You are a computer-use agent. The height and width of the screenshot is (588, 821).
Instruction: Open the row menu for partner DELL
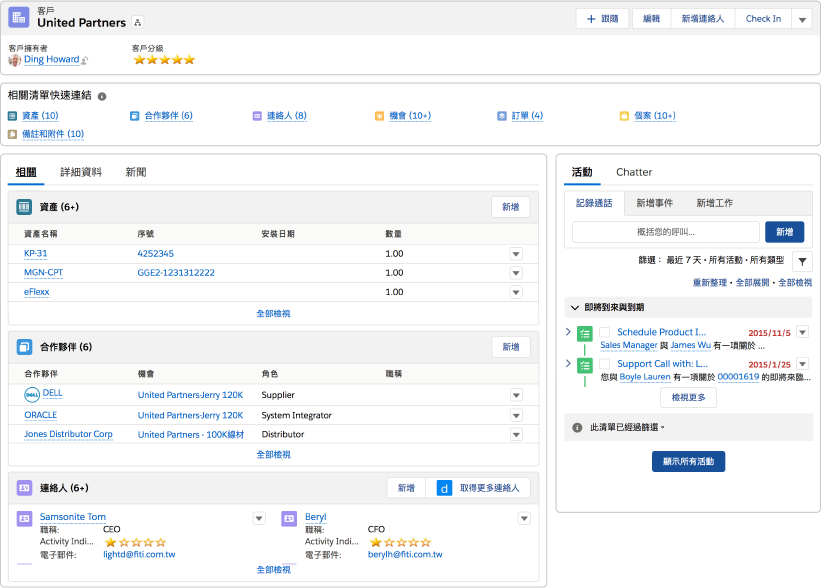point(516,395)
